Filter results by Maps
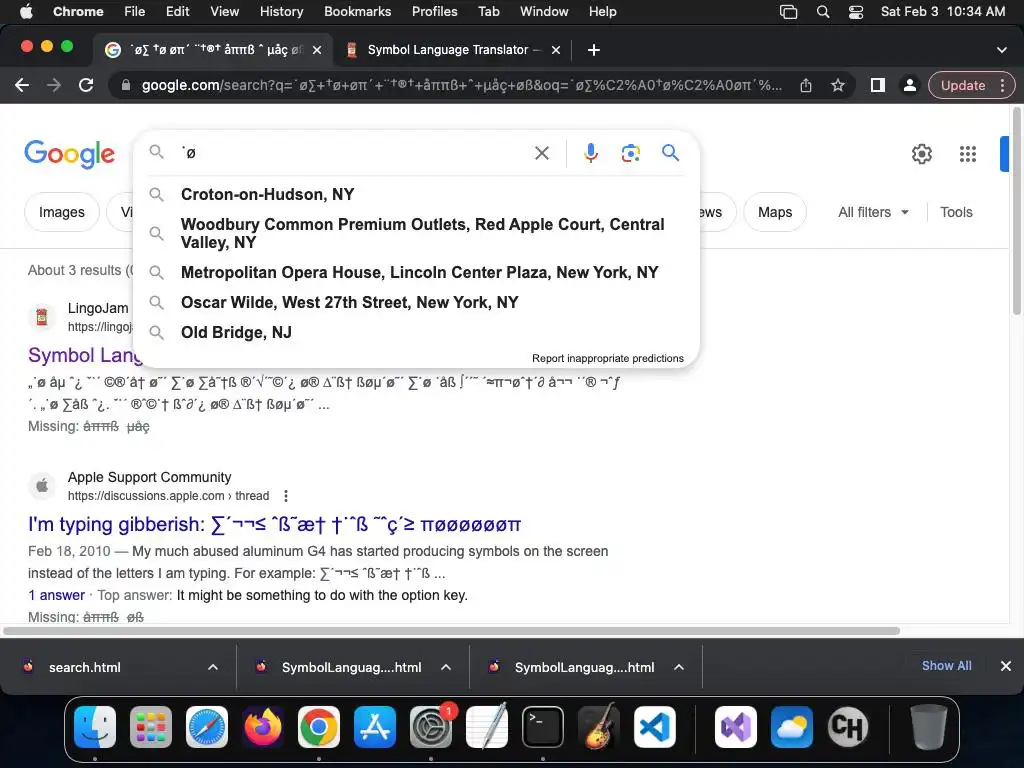The image size is (1024, 768). coord(775,212)
